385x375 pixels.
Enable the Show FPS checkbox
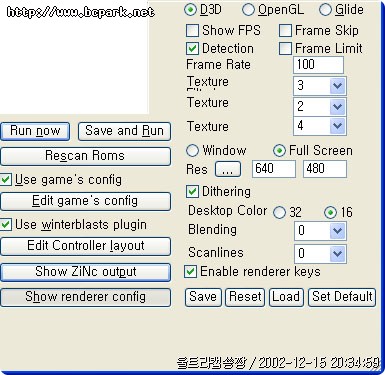click(192, 31)
